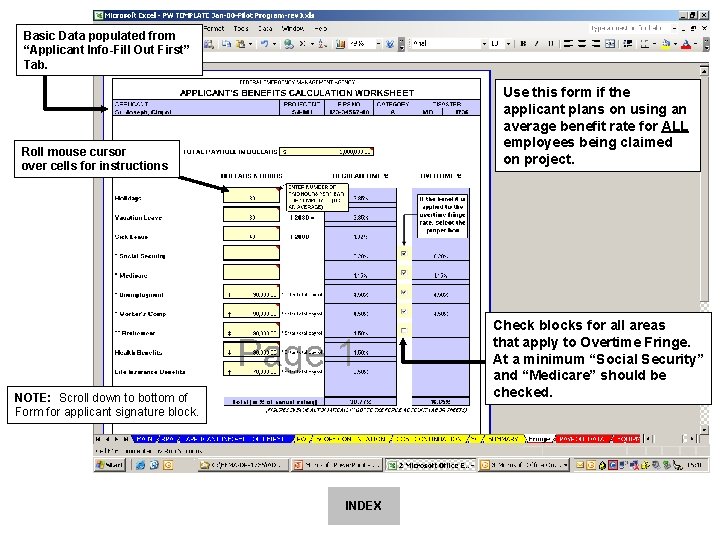Align cell text right

tap(596, 44)
